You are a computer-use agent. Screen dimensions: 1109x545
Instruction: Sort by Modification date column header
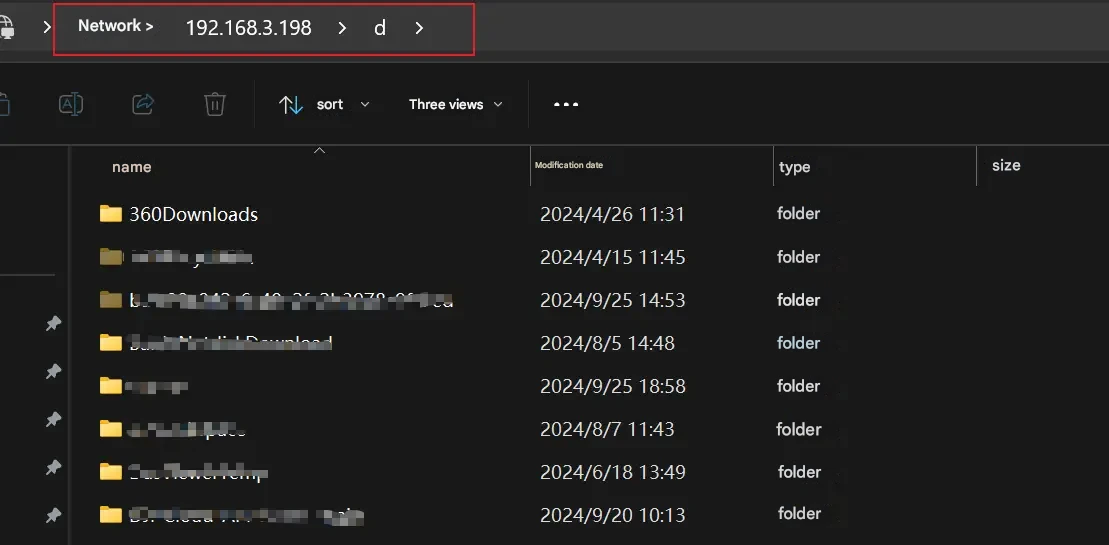[569, 165]
